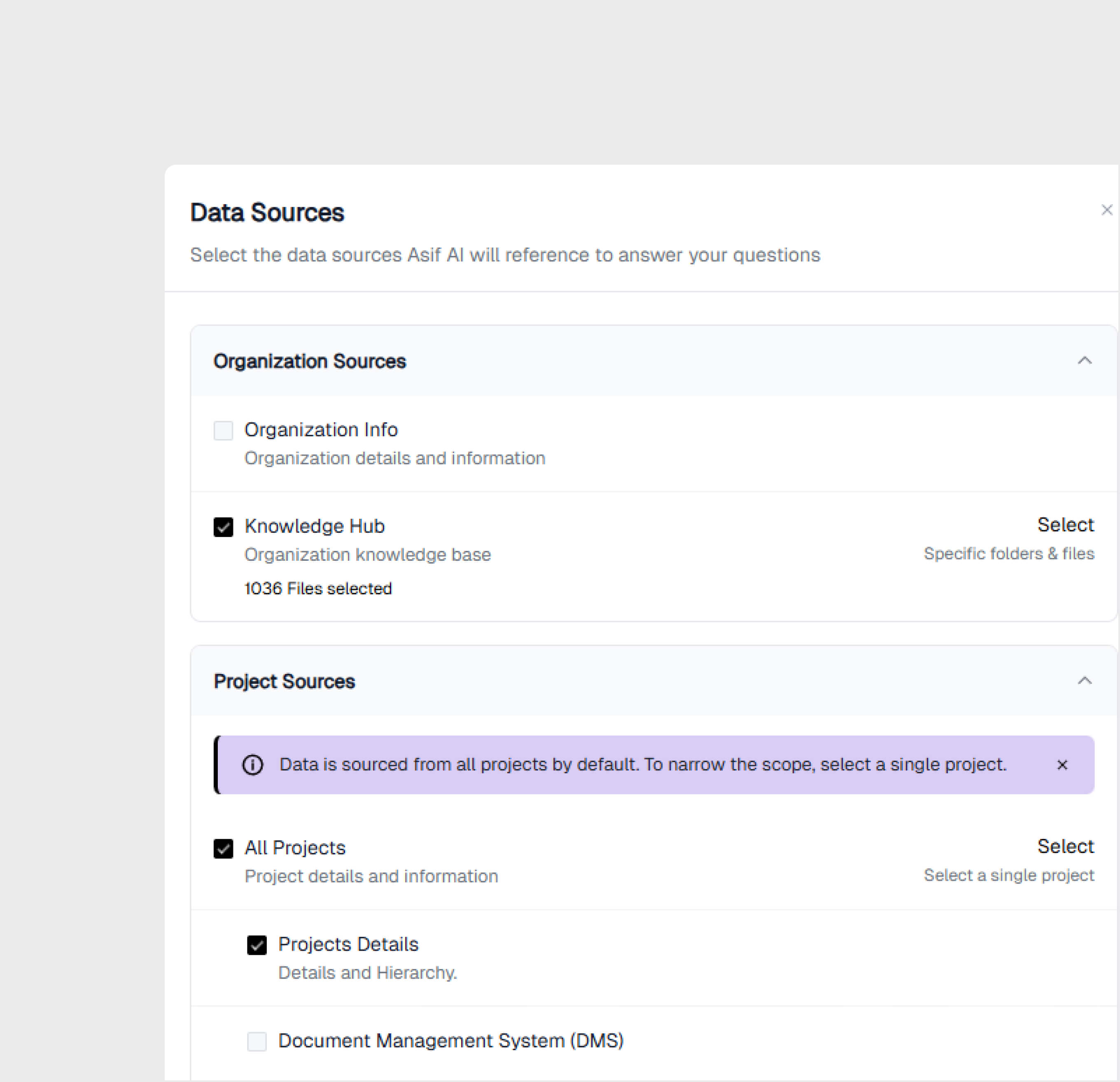Select the Project Sources section header

284,681
